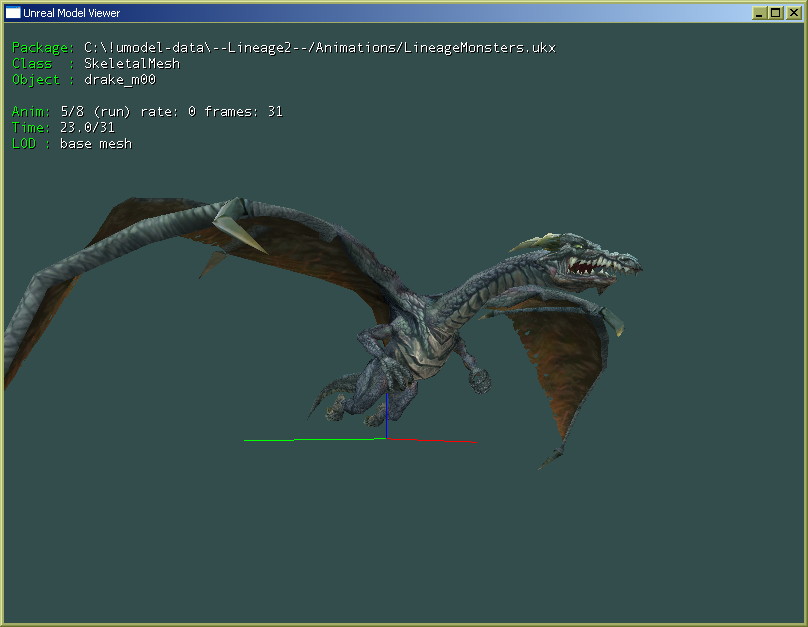Screen dimensions: 808x627
Task: Close the Unreal Model Viewer window
Action: (794, 13)
